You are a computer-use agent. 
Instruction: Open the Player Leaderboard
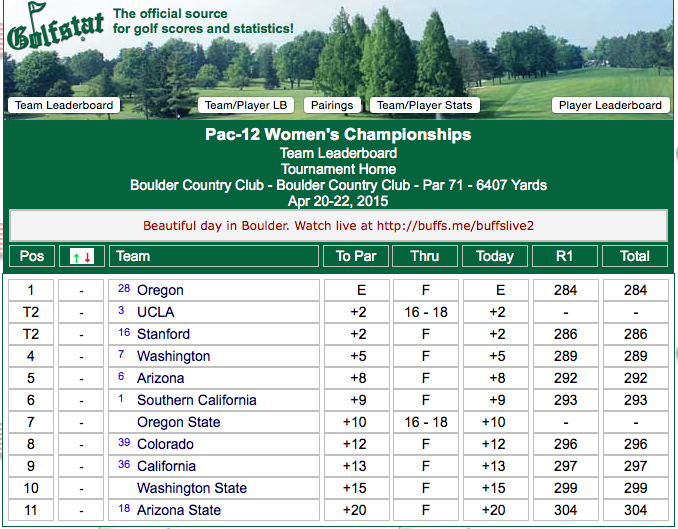tap(611, 105)
